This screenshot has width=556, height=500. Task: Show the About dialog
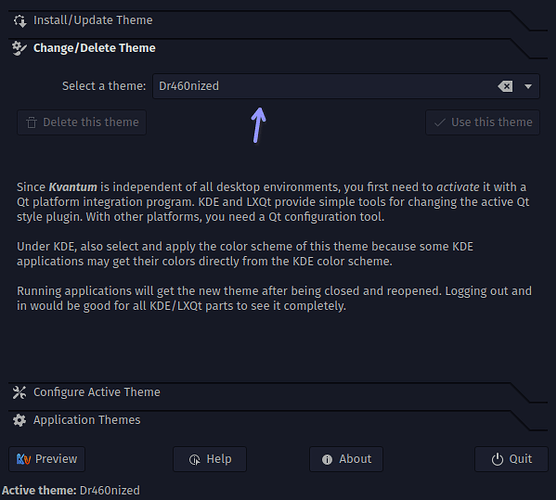[346, 459]
